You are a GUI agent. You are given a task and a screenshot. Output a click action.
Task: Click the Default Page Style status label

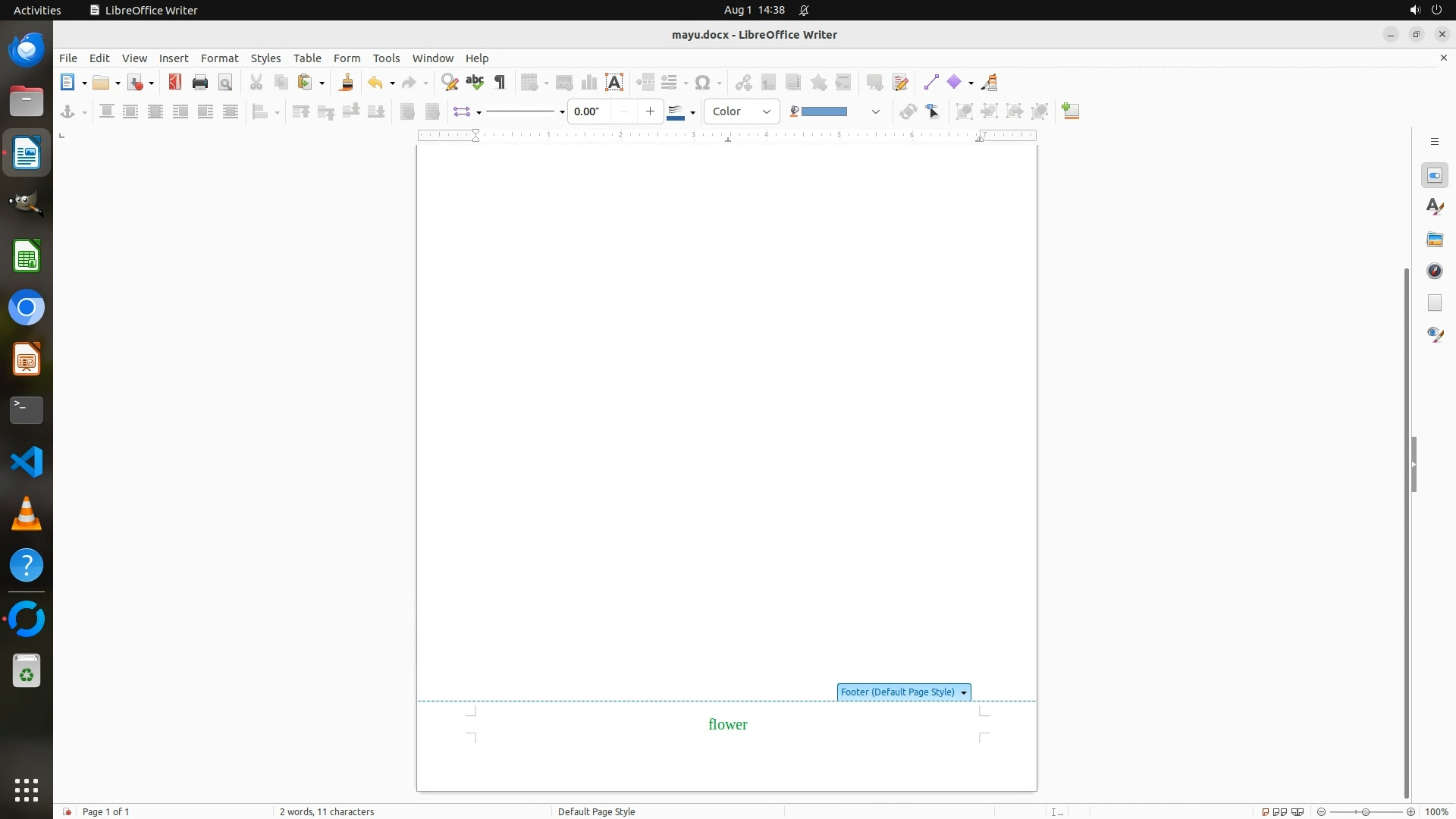pos(596,811)
